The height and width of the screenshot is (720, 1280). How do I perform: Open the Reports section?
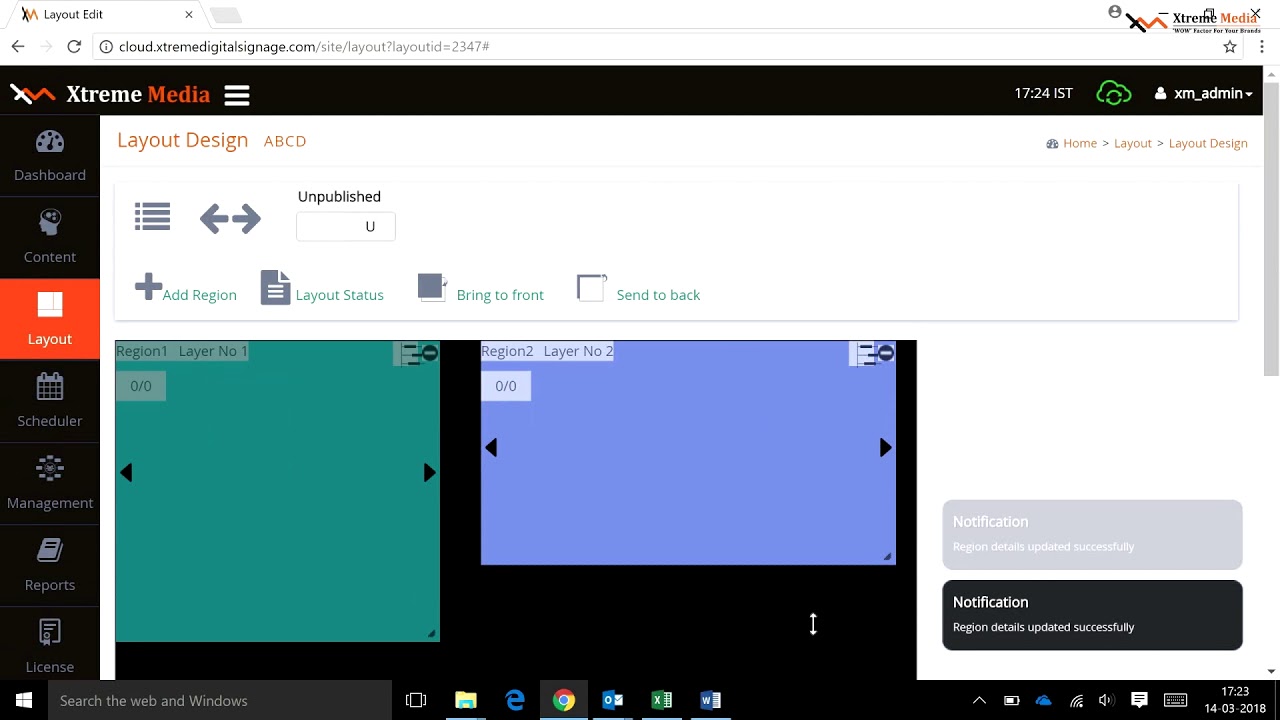click(50, 565)
